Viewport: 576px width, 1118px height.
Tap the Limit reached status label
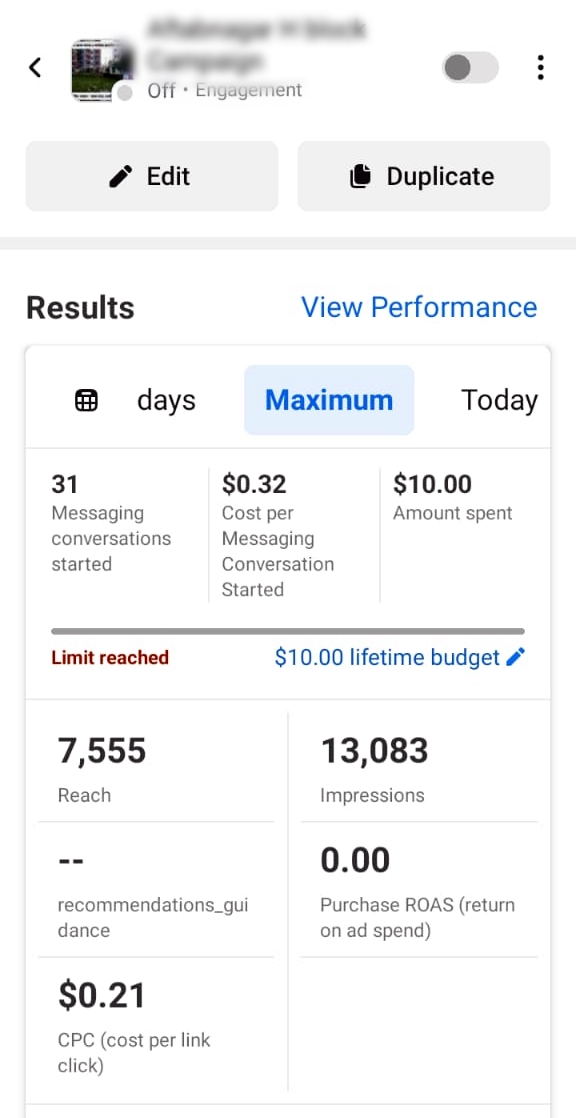(x=110, y=657)
